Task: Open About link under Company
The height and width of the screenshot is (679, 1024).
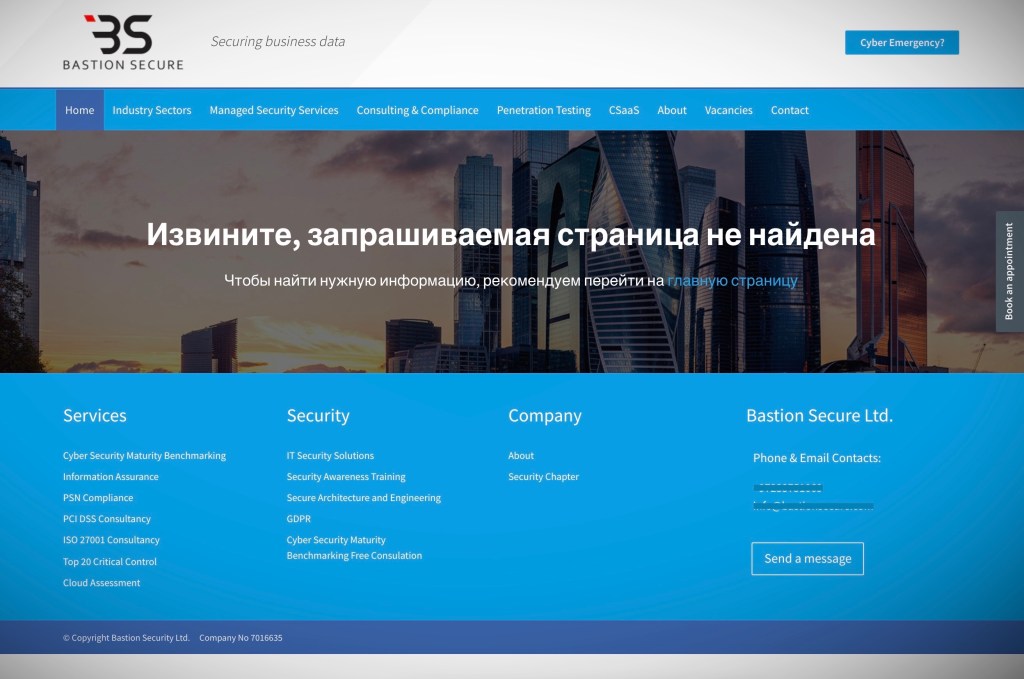Action: pyautogui.click(x=520, y=456)
